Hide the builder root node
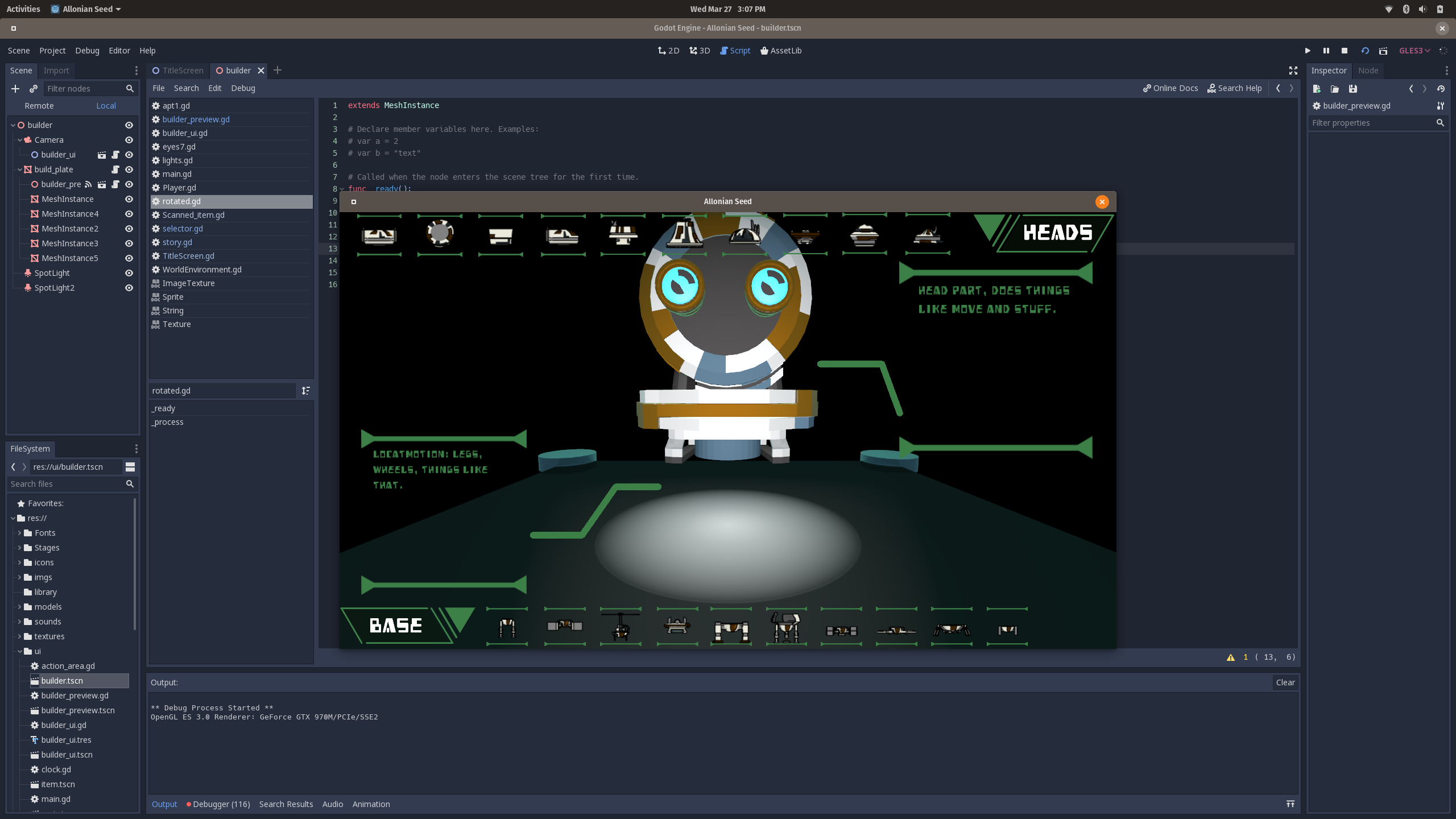 tap(129, 125)
